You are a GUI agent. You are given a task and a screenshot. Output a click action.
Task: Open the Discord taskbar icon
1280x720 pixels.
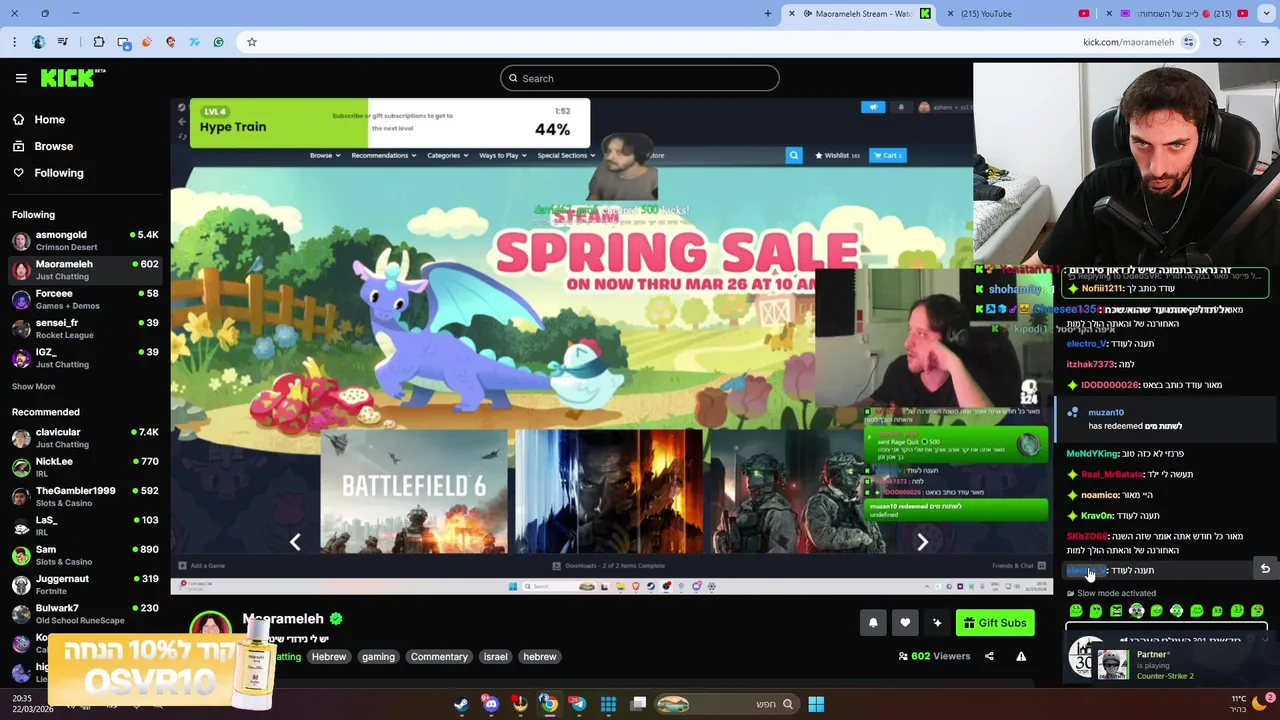tap(490, 704)
